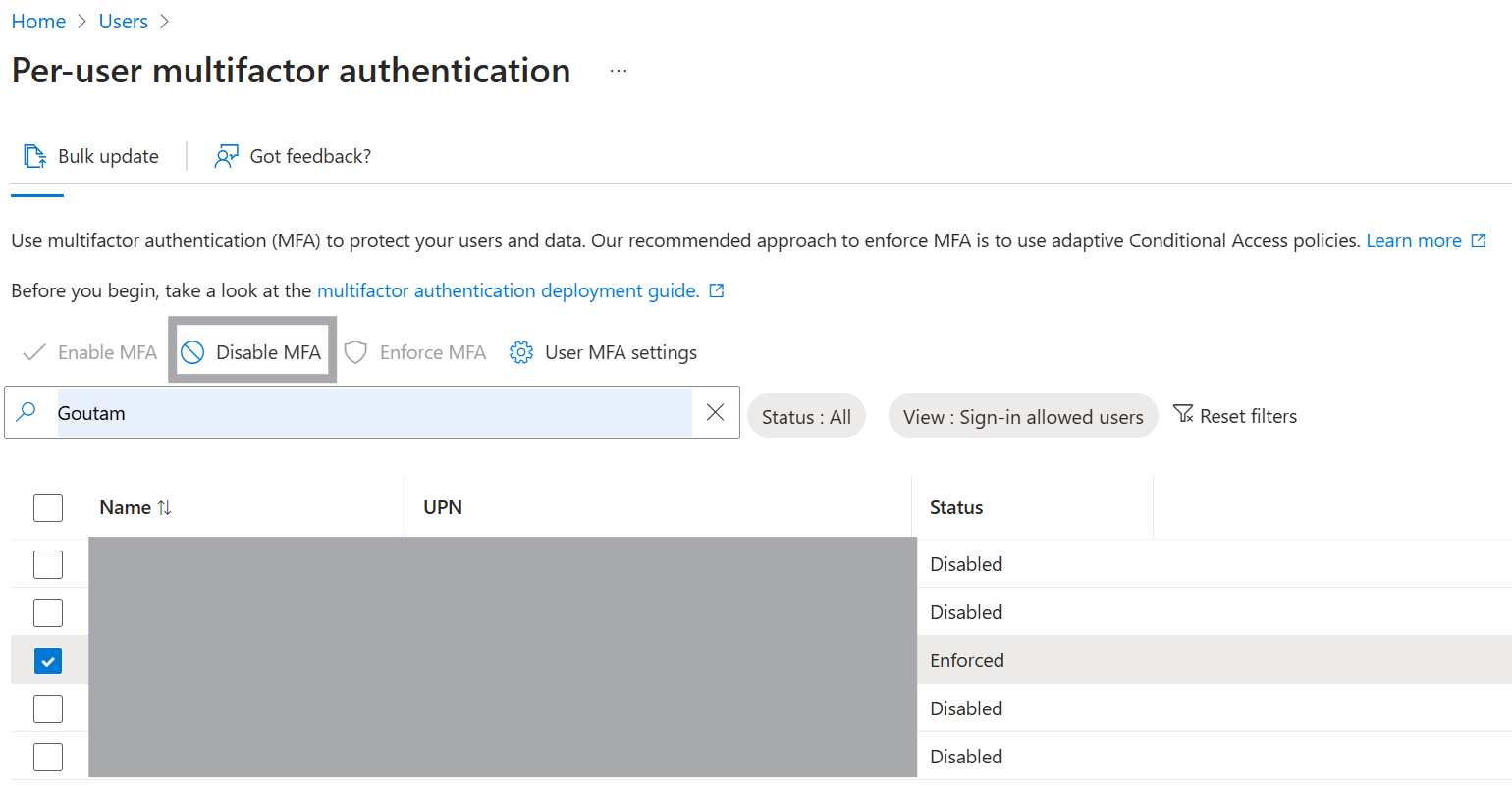Click the Bulk update document icon
The image size is (1512, 787).
click(x=34, y=156)
